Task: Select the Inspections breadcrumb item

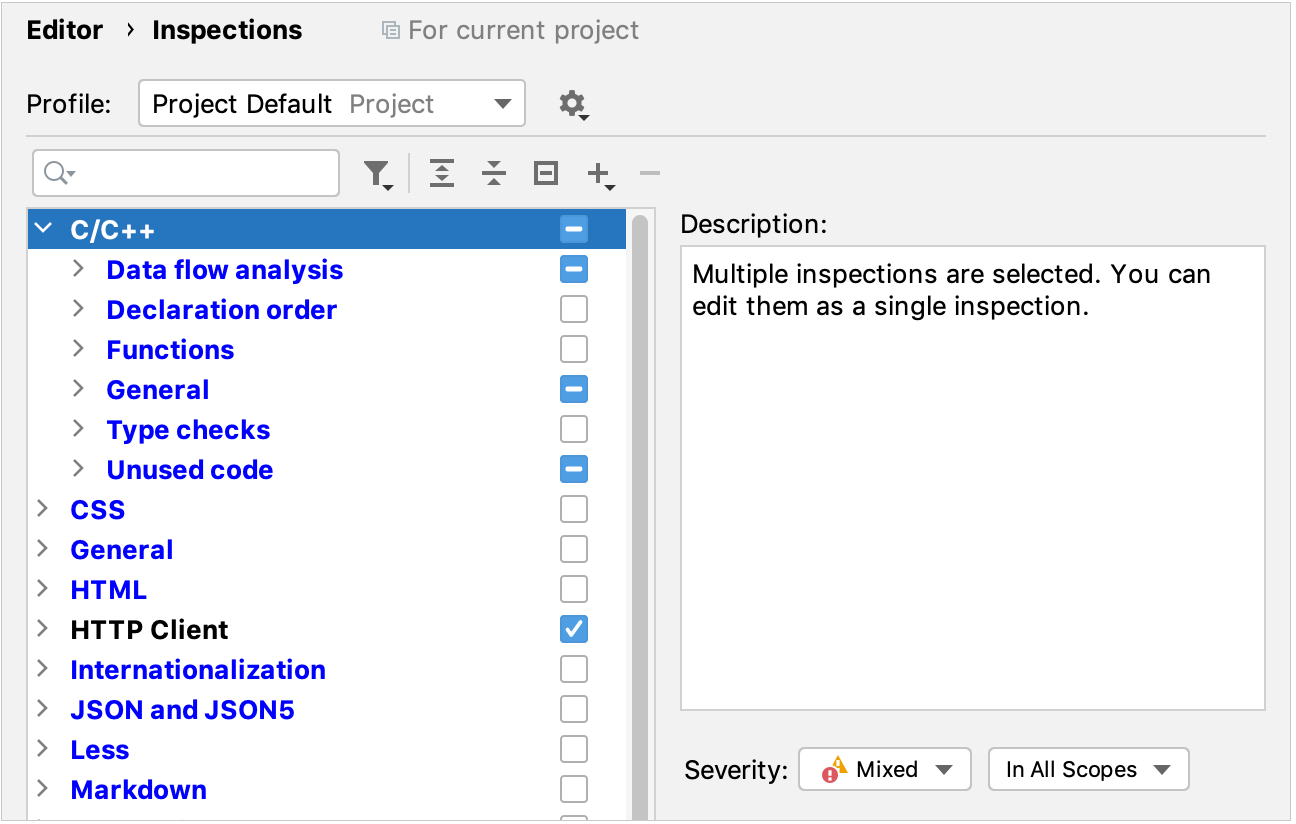Action: [x=226, y=30]
